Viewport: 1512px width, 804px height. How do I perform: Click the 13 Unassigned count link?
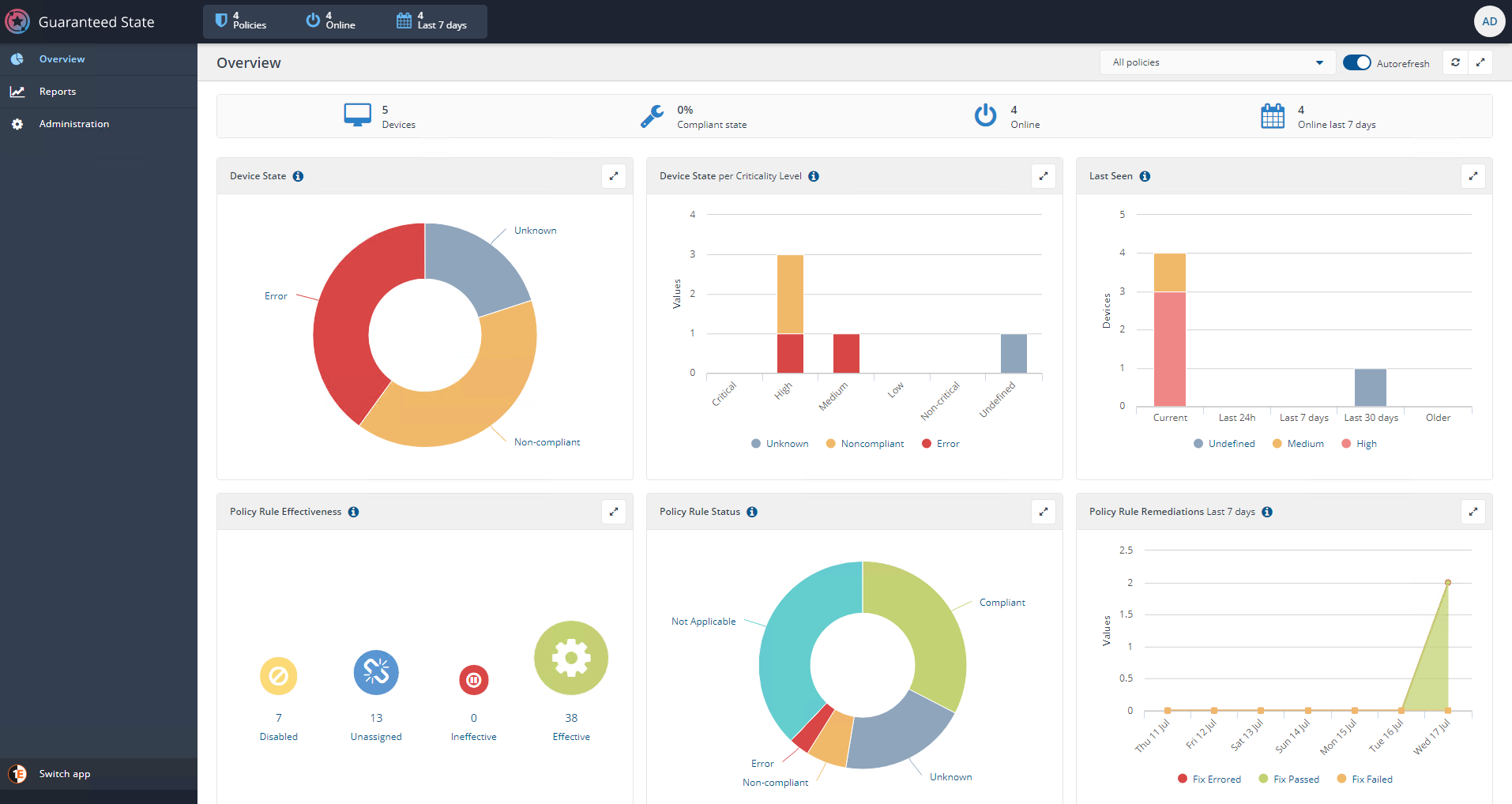pyautogui.click(x=376, y=718)
